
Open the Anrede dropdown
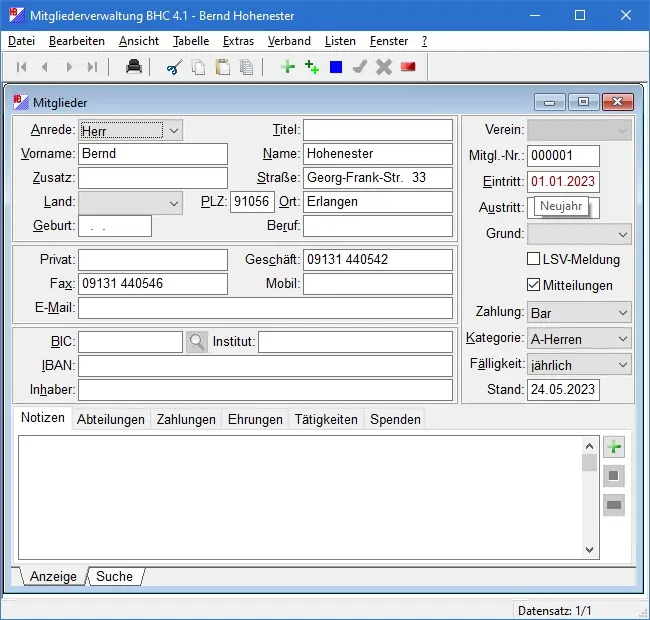(173, 130)
